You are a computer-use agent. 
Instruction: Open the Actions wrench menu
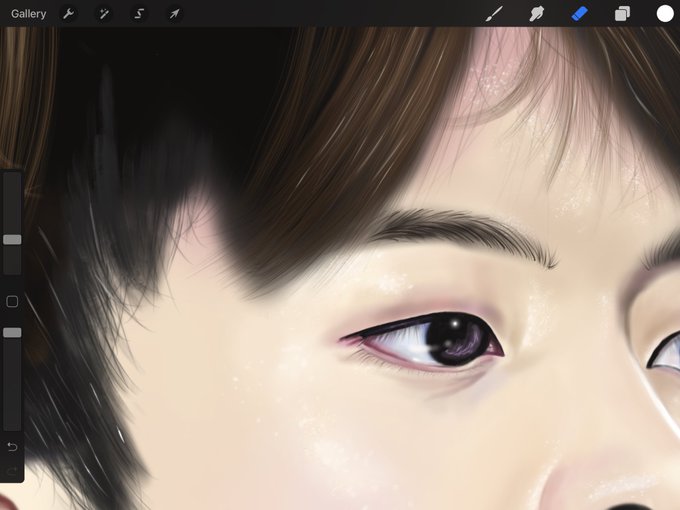pyautogui.click(x=68, y=14)
